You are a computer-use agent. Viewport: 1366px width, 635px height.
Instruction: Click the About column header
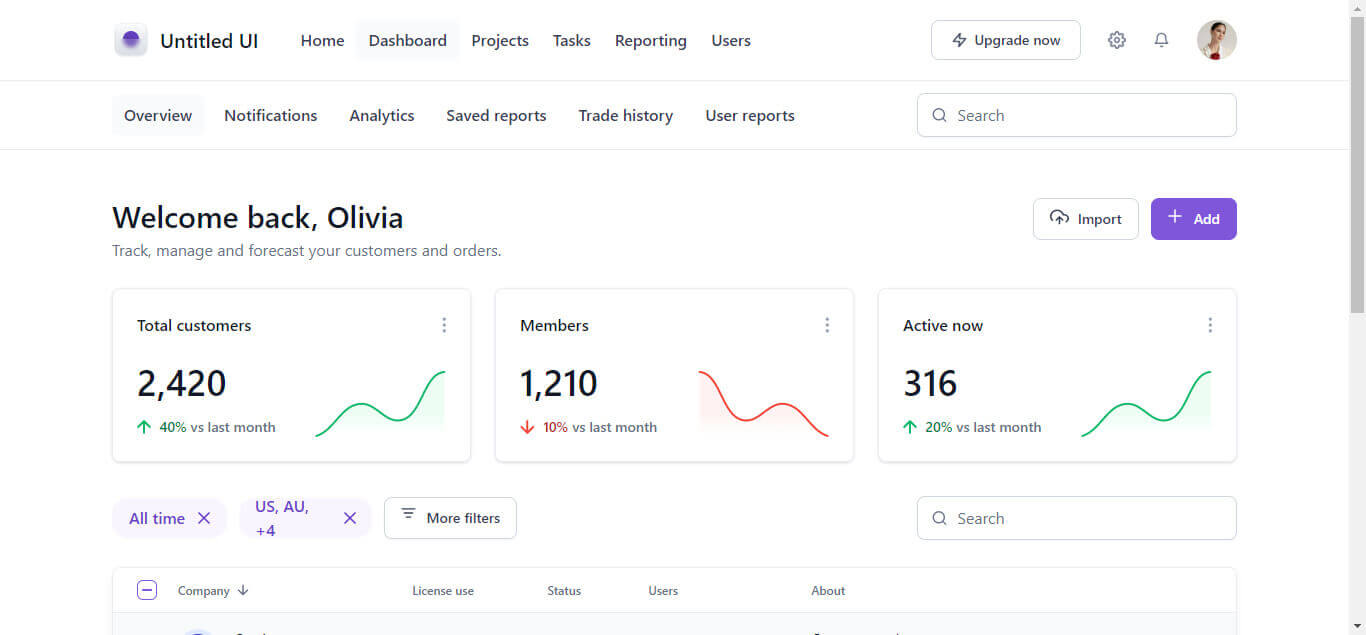pos(828,591)
